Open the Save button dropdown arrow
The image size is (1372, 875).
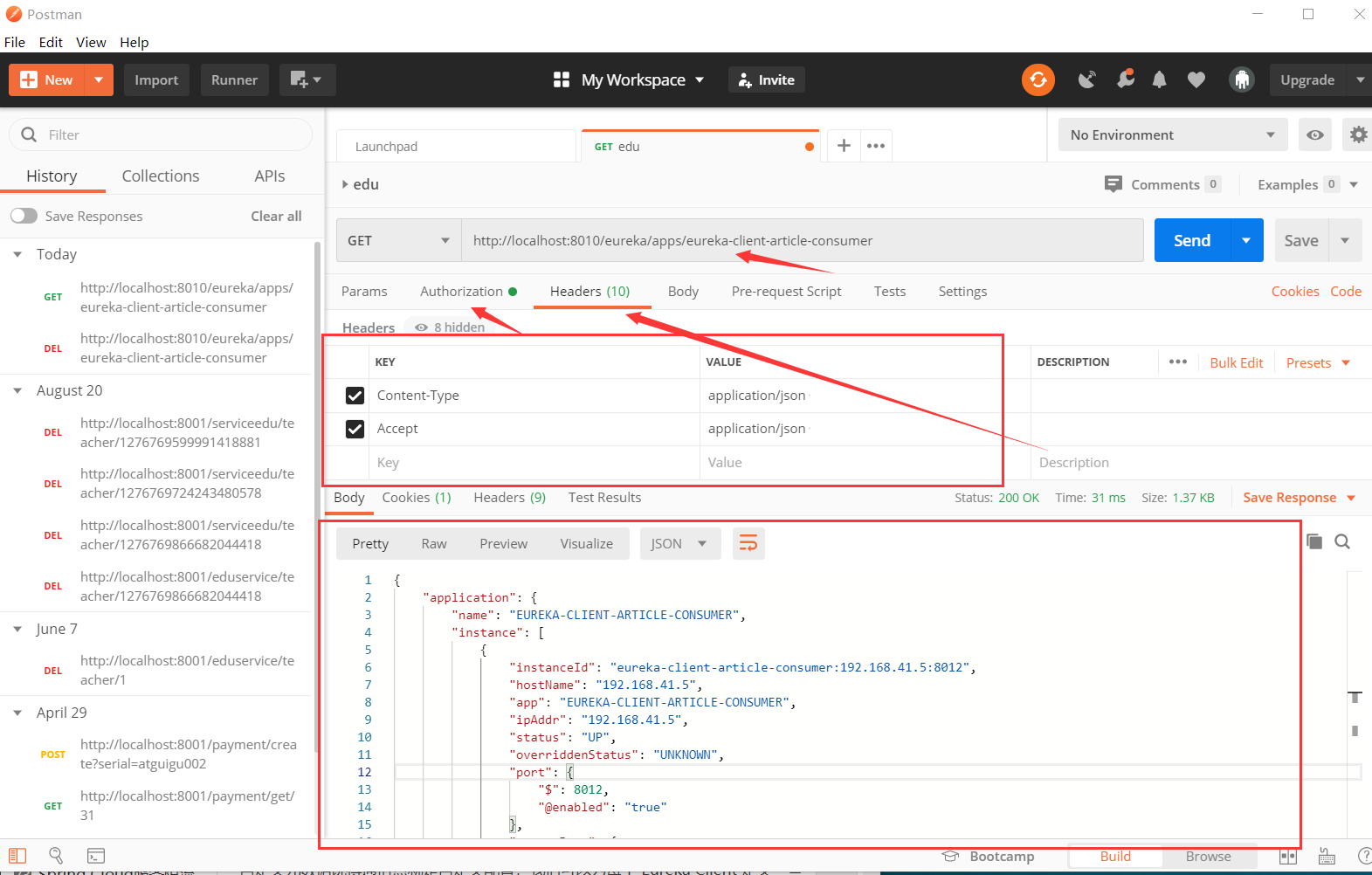click(1345, 240)
